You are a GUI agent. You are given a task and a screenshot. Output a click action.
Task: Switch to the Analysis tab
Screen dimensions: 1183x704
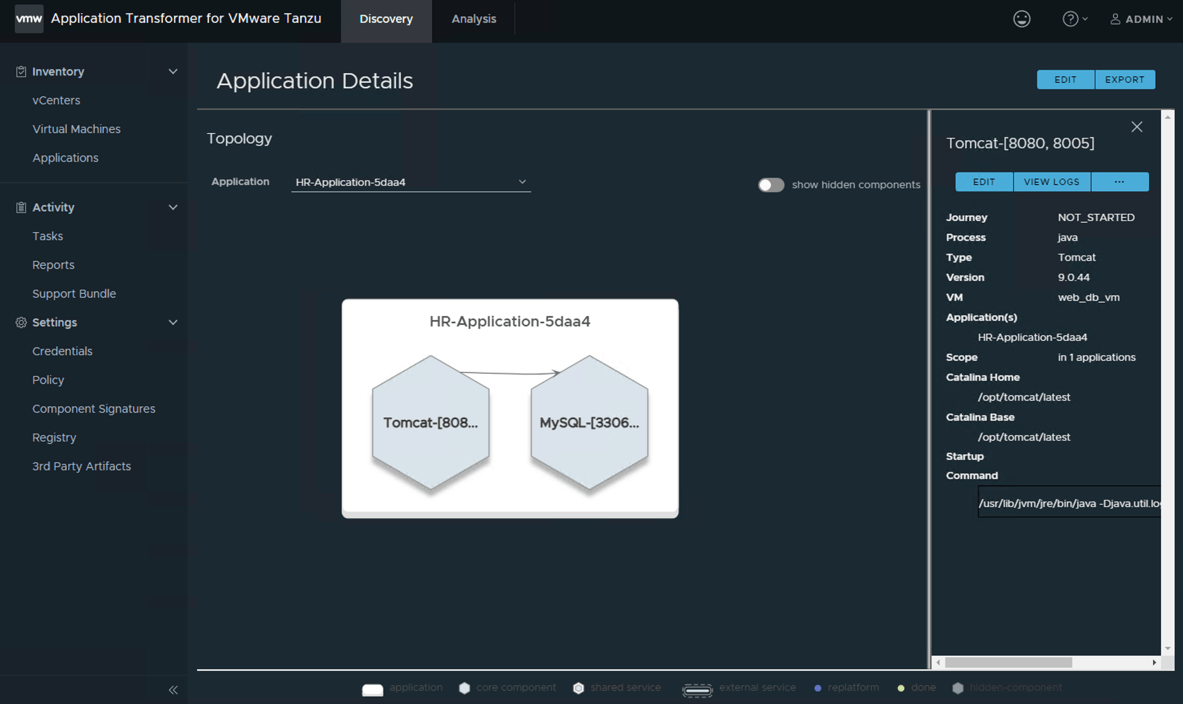473,18
